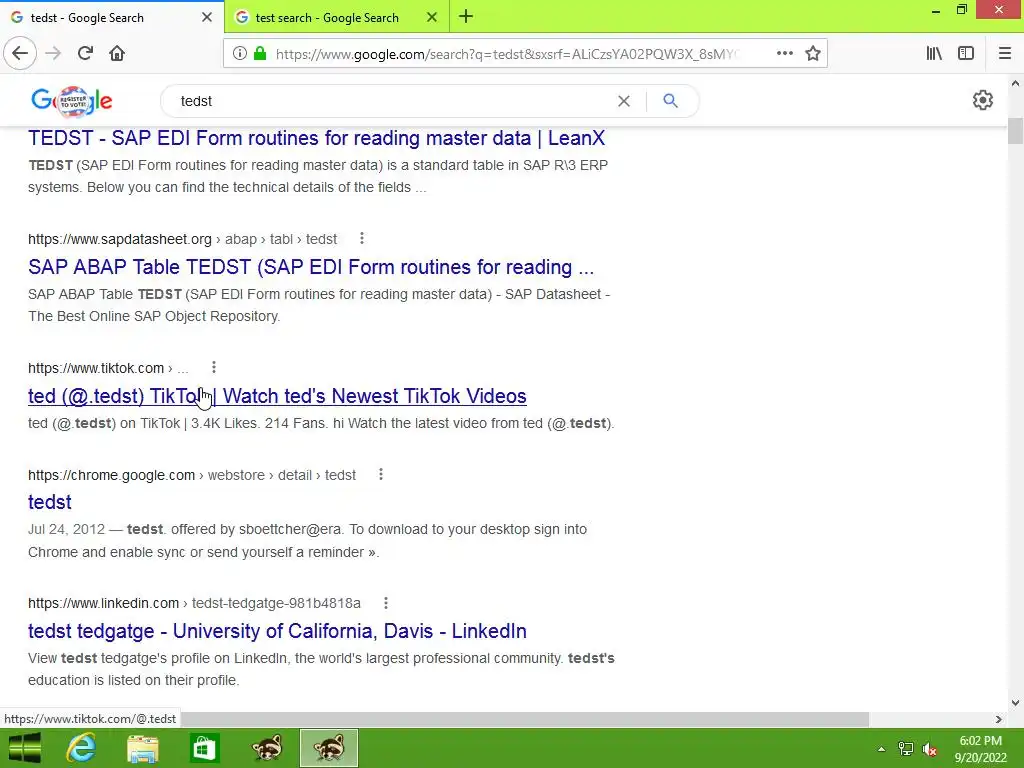Click the horizontal scroll right arrow
1024x768 pixels.
coord(998,719)
